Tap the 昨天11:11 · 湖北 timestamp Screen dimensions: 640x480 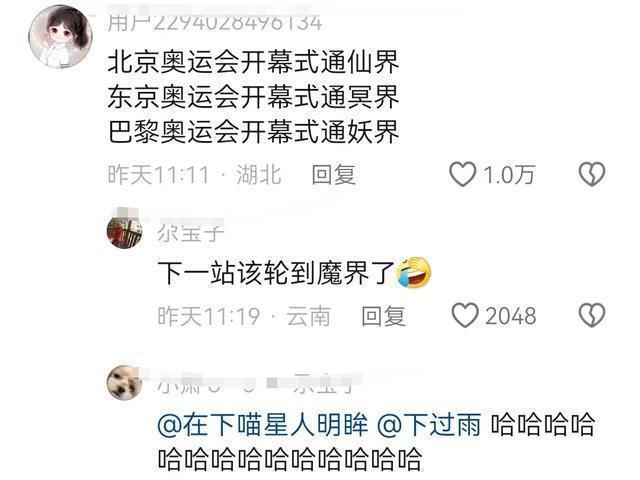pos(195,175)
